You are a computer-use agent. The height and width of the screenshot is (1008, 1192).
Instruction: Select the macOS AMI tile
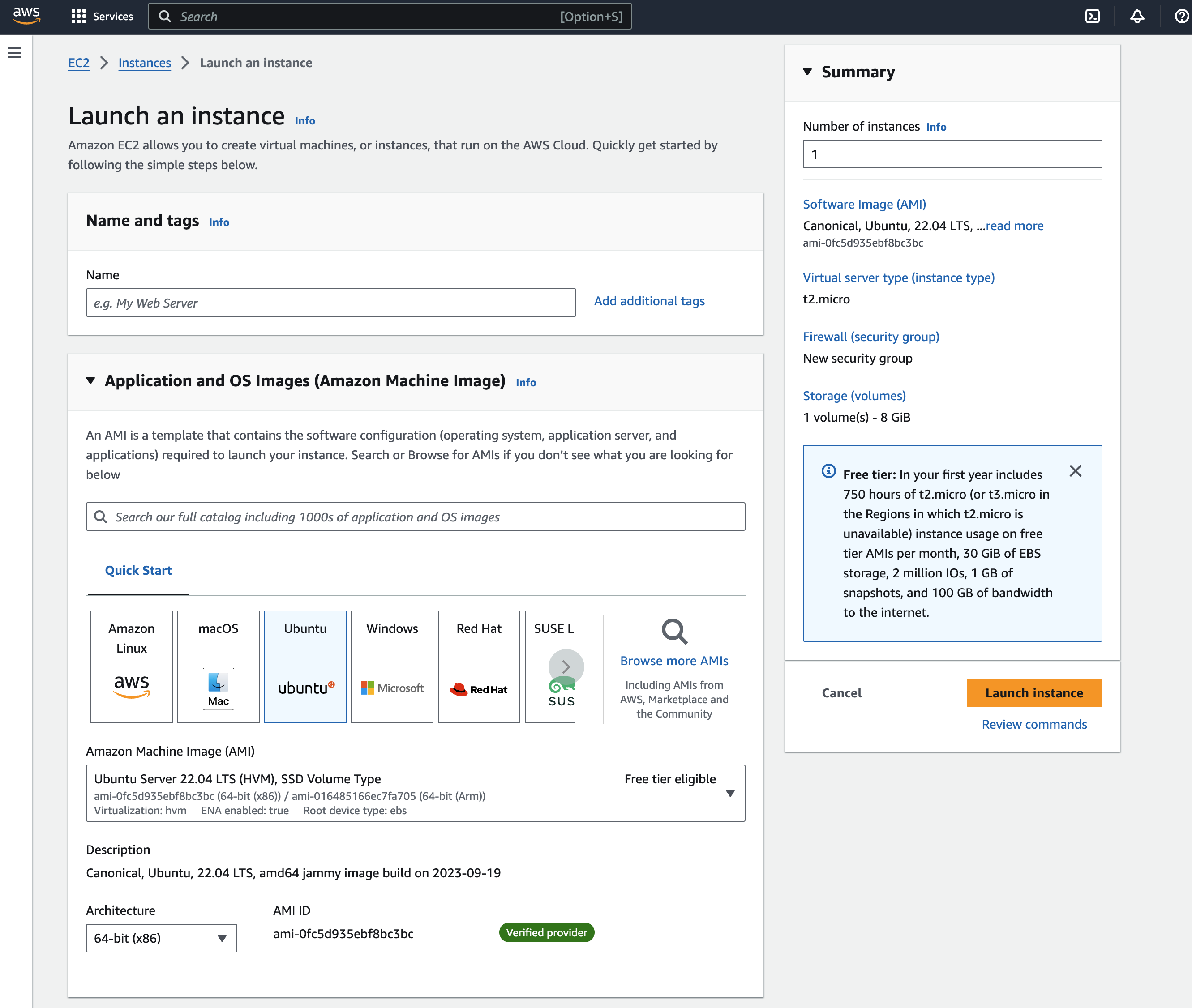(219, 667)
